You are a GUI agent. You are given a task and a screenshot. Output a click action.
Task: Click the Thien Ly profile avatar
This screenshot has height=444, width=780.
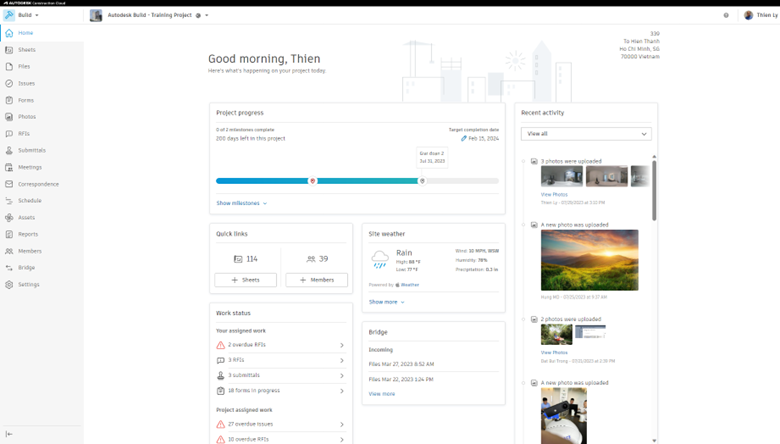(x=748, y=15)
